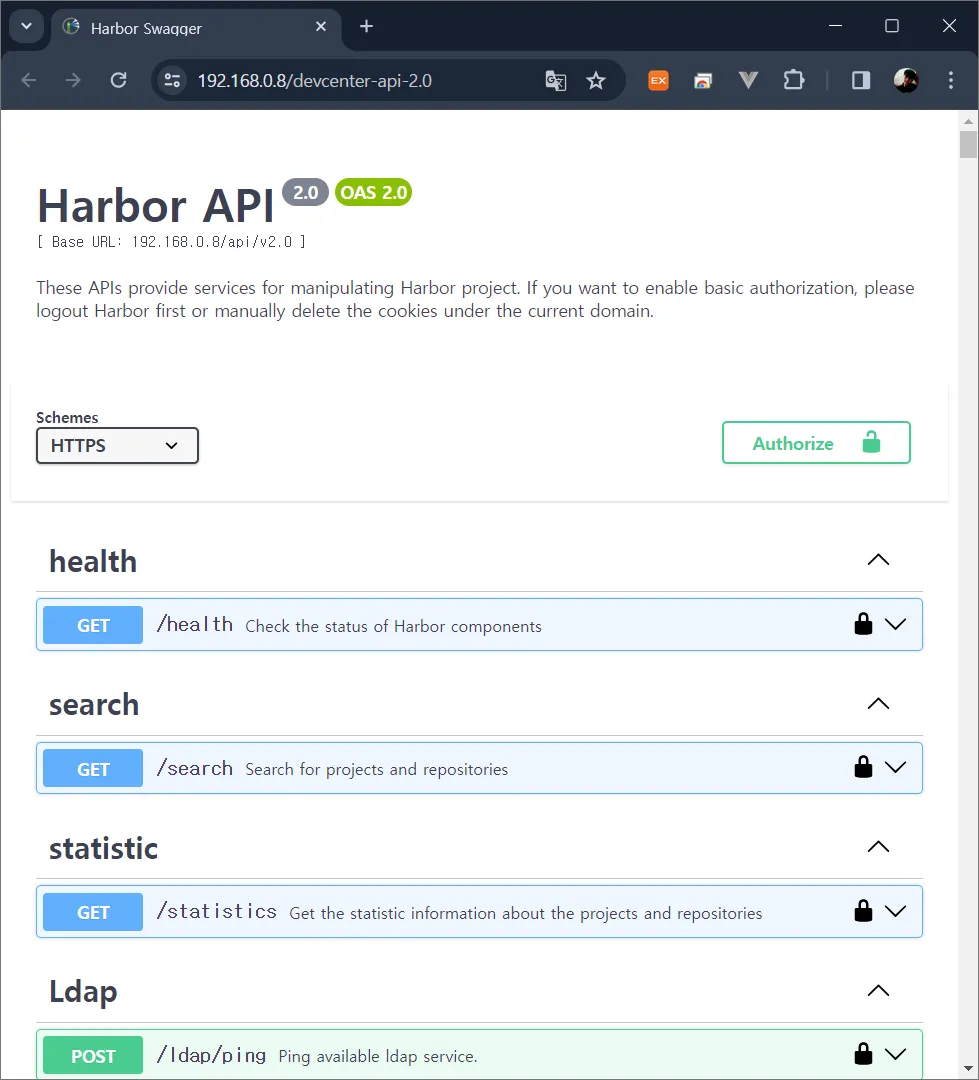Click the POST badge for /ldap/ping
The width and height of the screenshot is (979, 1080).
pyautogui.click(x=93, y=1055)
